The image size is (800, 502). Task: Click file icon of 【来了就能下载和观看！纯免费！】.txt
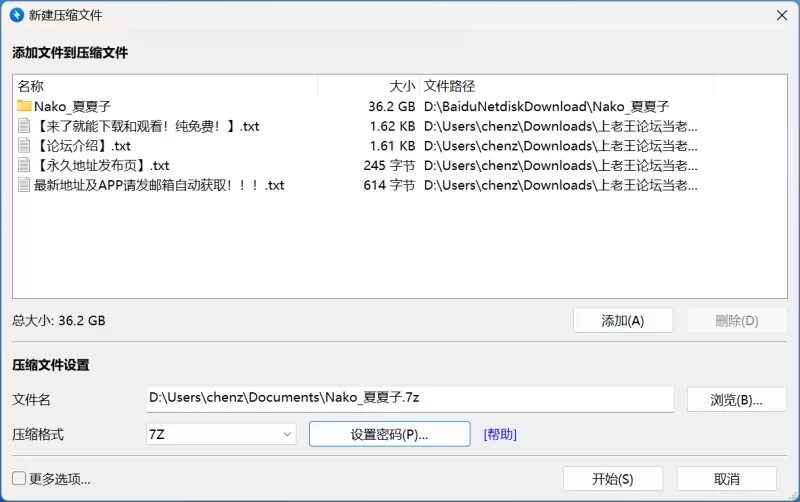click(23, 126)
